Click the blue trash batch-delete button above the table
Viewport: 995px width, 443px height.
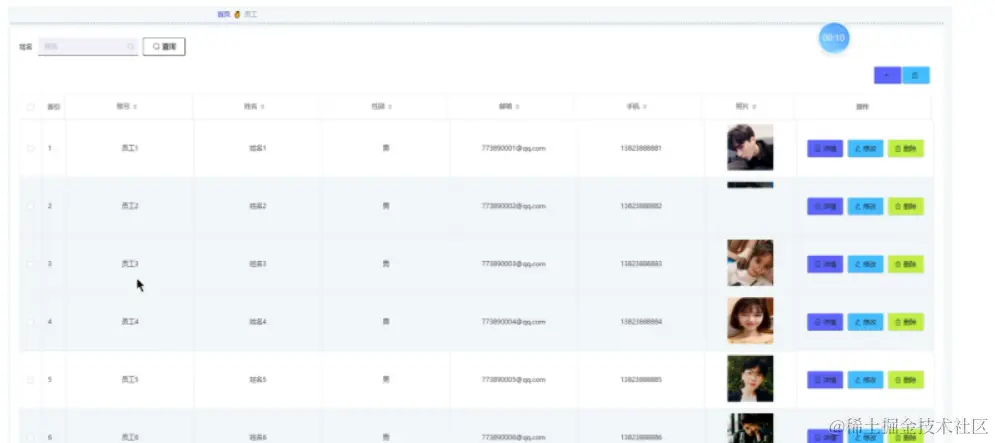pos(916,75)
